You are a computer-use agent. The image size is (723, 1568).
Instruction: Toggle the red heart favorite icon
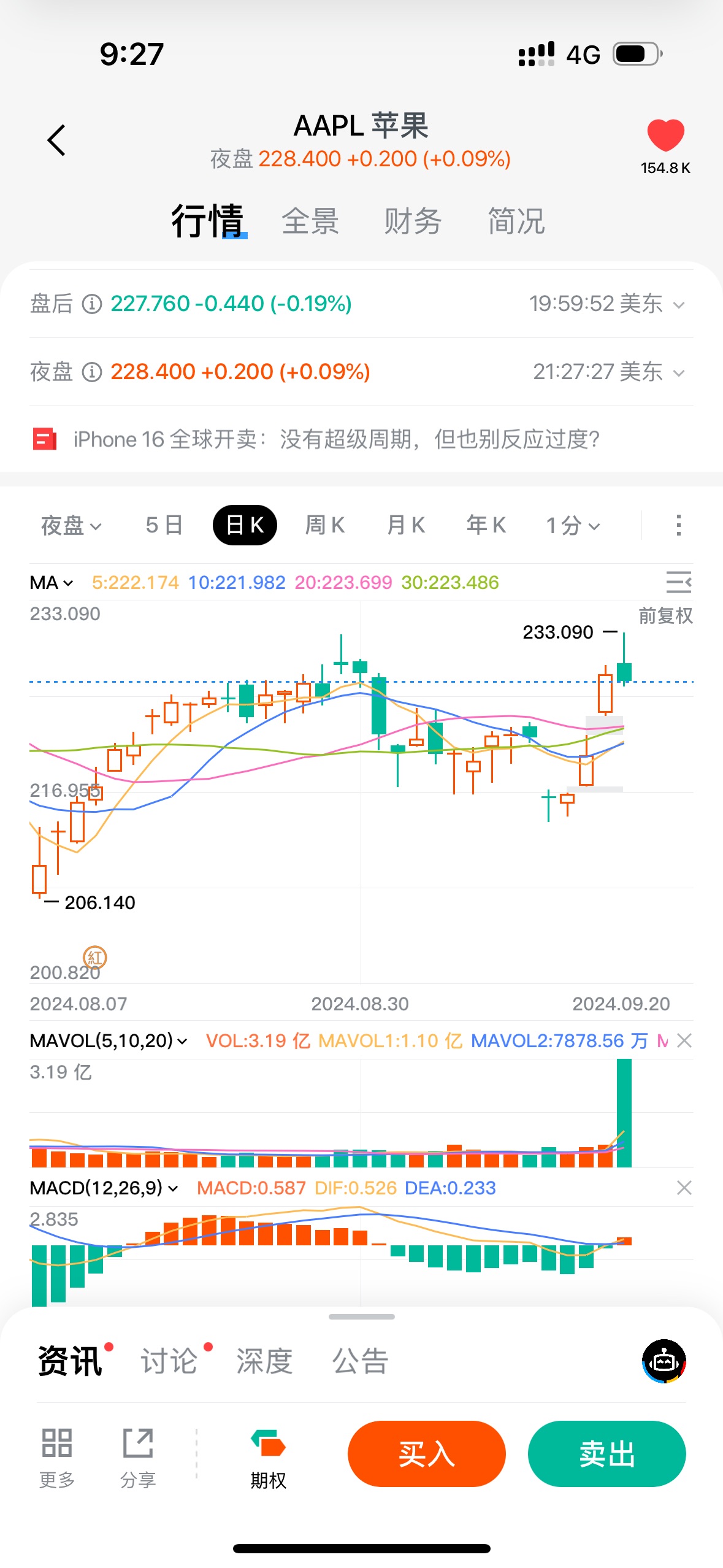pyautogui.click(x=665, y=135)
